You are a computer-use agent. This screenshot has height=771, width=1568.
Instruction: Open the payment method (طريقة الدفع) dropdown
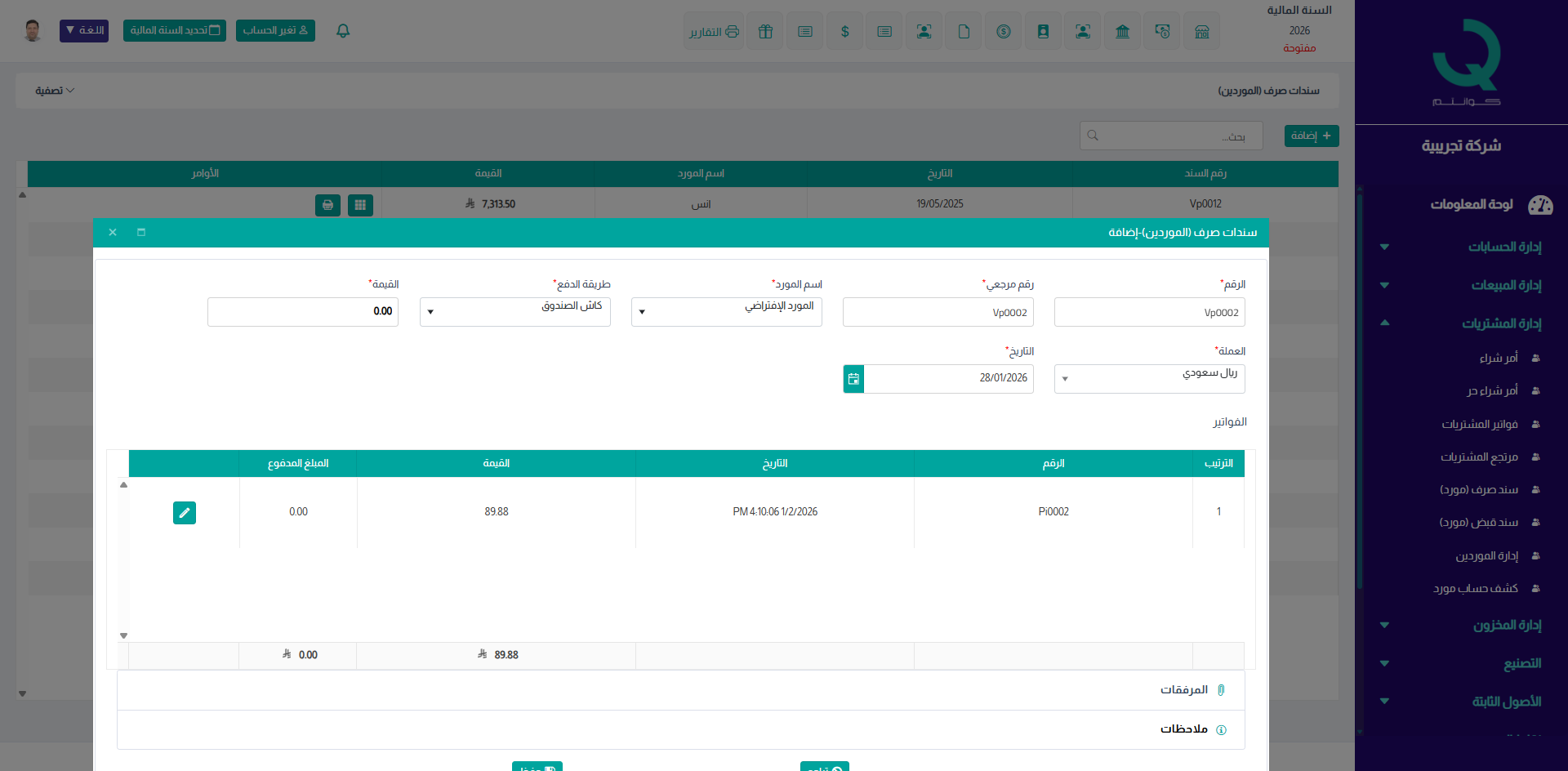coord(514,312)
